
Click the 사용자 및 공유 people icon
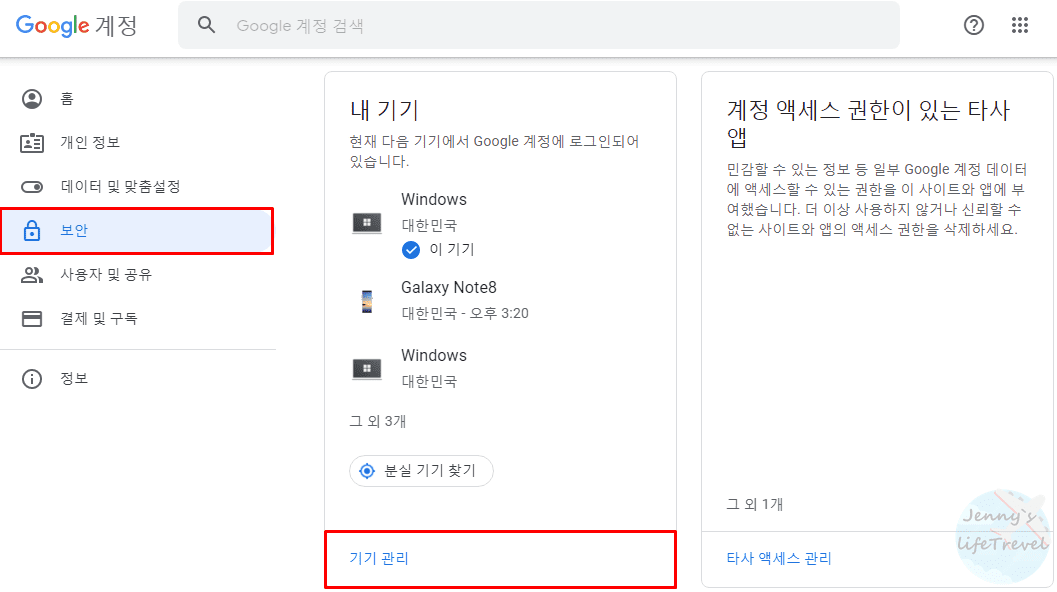[32, 274]
